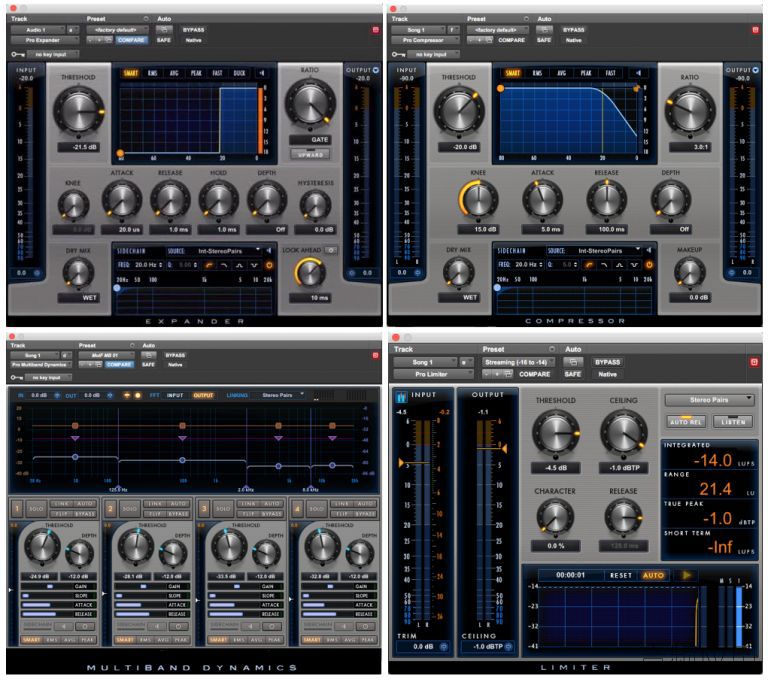Open the Audio 1 track selector in Expander
768x682 pixels.
point(38,30)
